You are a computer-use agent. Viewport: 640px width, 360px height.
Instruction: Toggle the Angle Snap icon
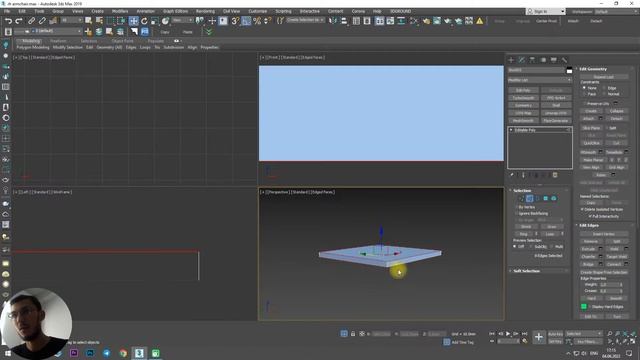(246, 21)
